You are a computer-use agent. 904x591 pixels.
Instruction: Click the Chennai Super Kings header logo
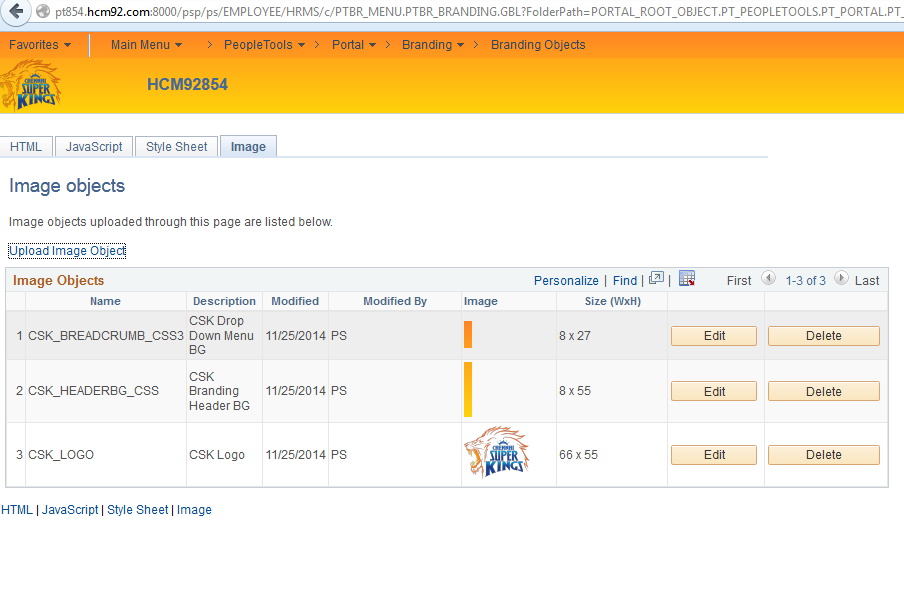click(x=31, y=85)
